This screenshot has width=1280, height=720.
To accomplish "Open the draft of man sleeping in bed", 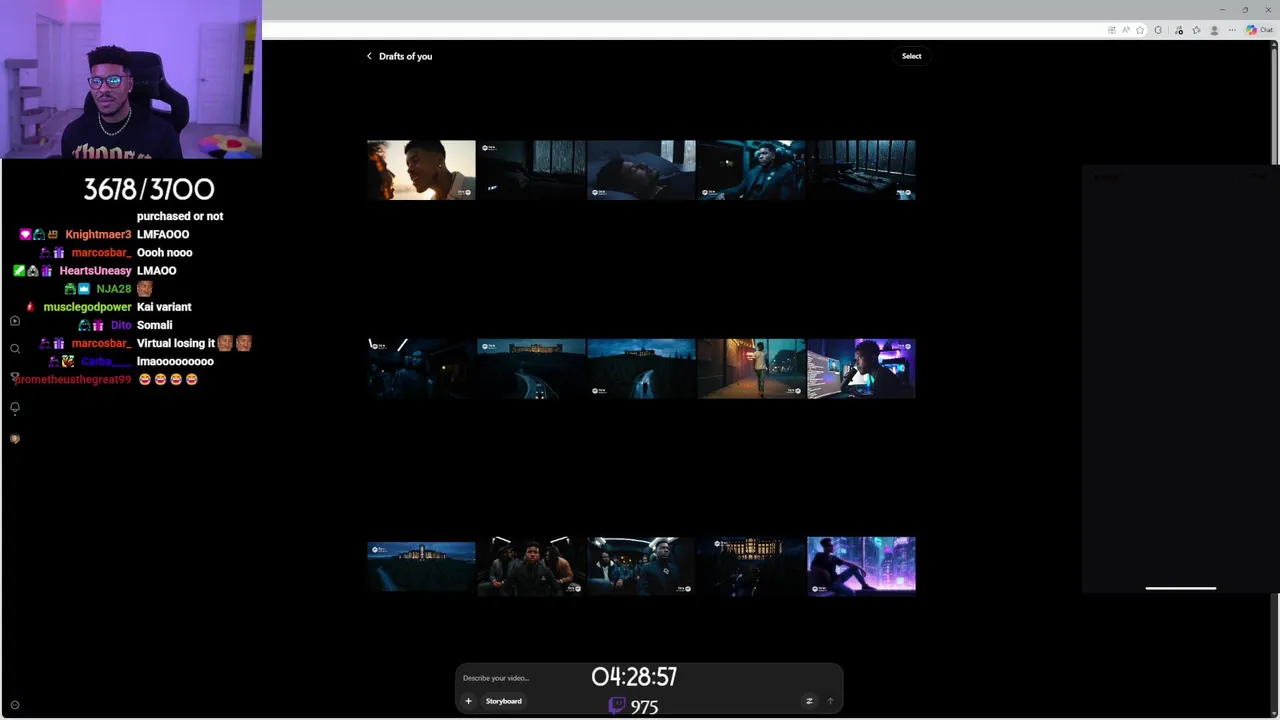I will tap(641, 170).
